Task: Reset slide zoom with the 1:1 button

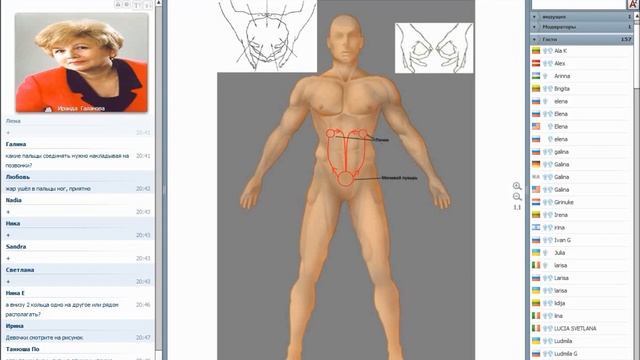Action: (517, 207)
